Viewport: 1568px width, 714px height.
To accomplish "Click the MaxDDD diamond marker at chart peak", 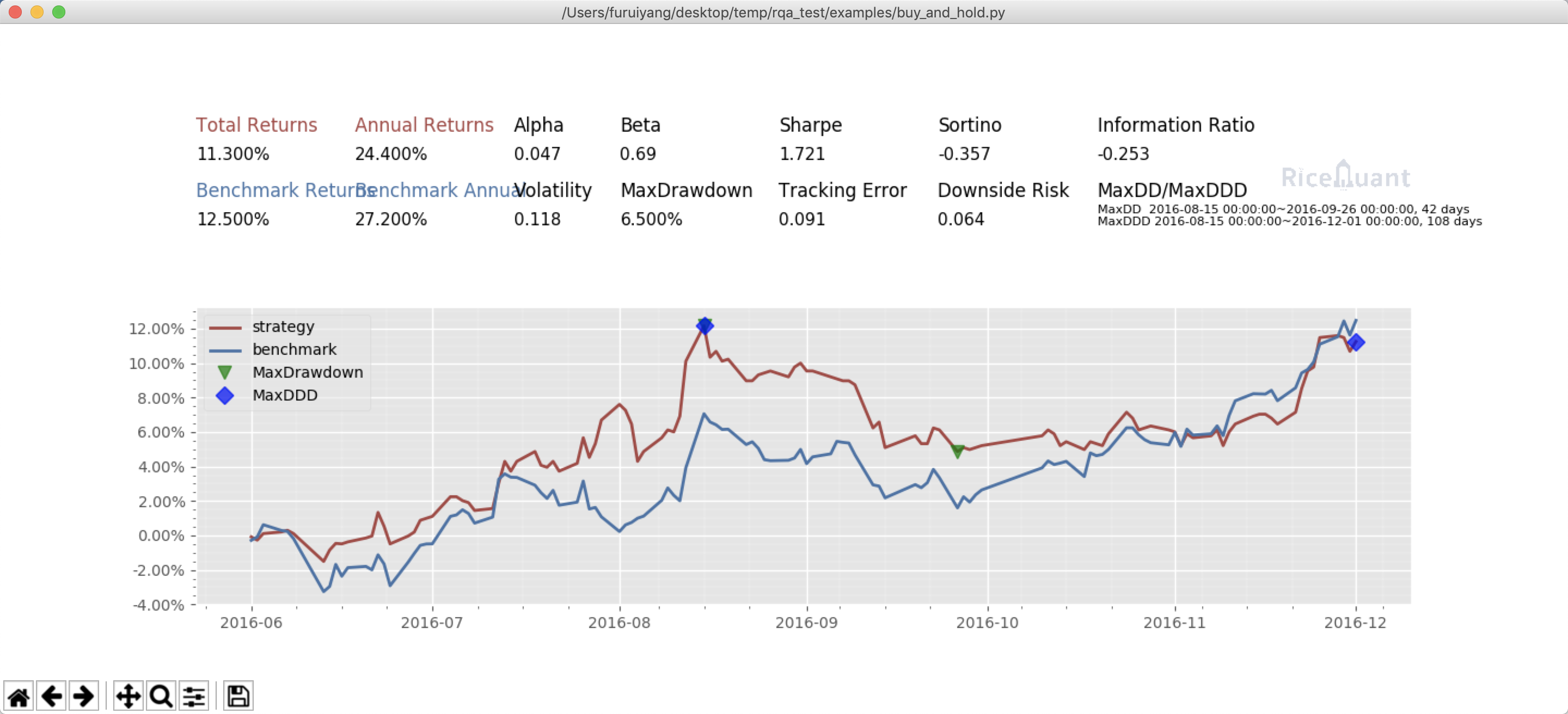I will [705, 326].
